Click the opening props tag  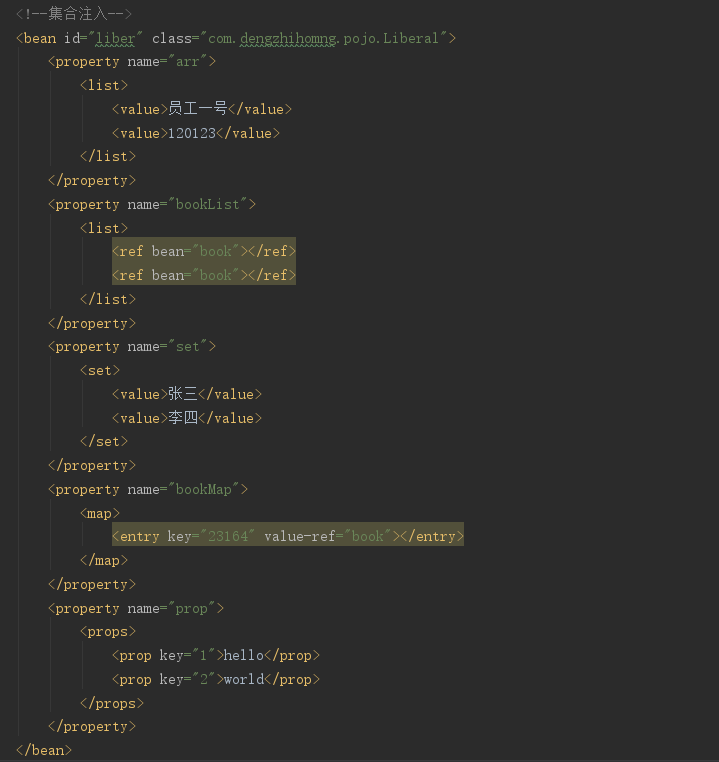(108, 632)
